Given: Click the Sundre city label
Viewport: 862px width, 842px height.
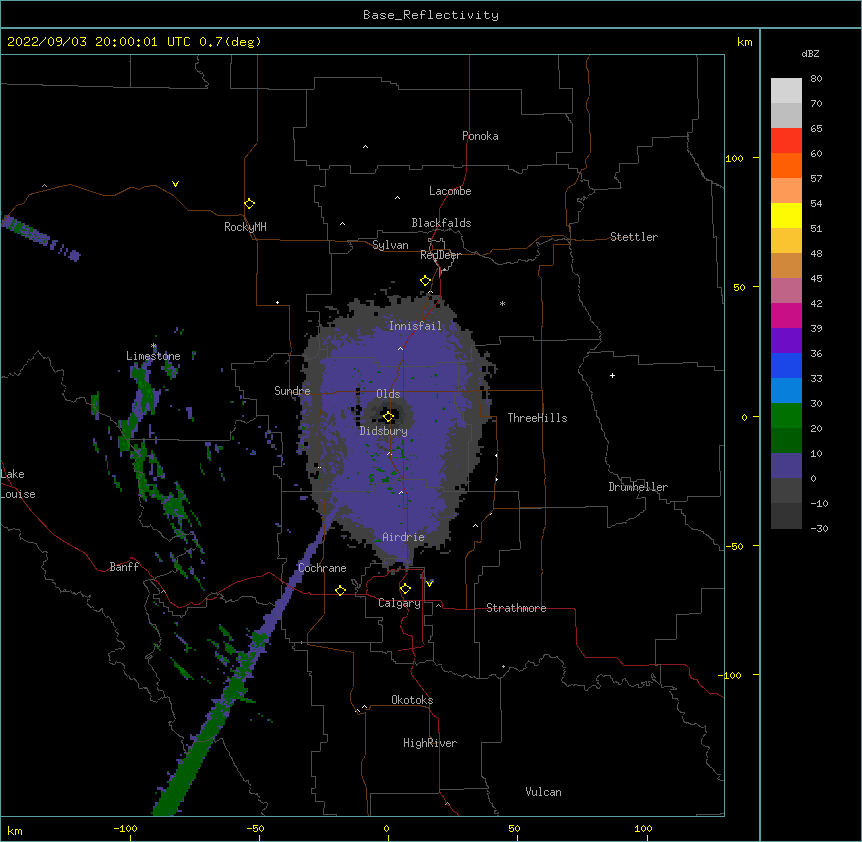Looking at the screenshot, I should pyautogui.click(x=292, y=391).
